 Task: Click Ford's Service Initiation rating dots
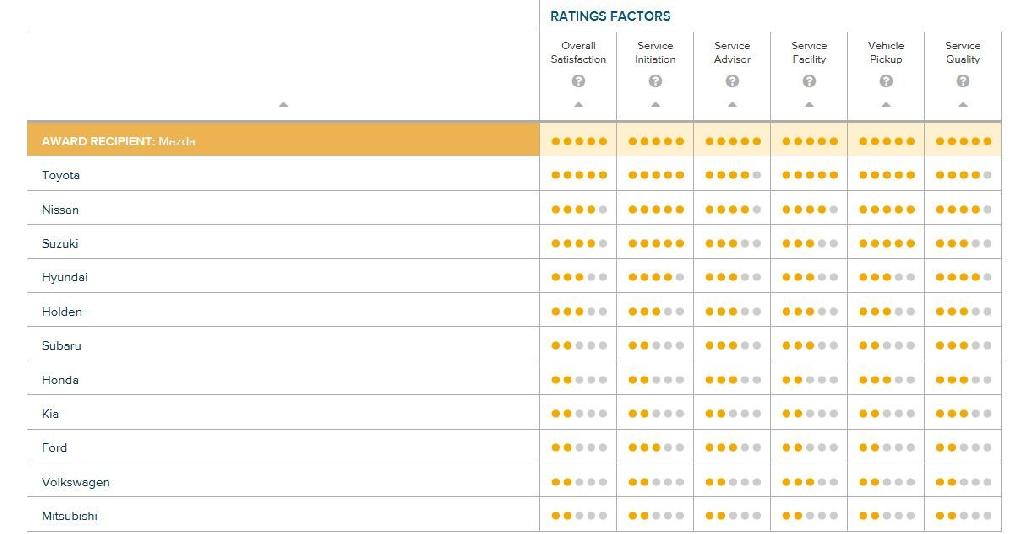coord(656,447)
